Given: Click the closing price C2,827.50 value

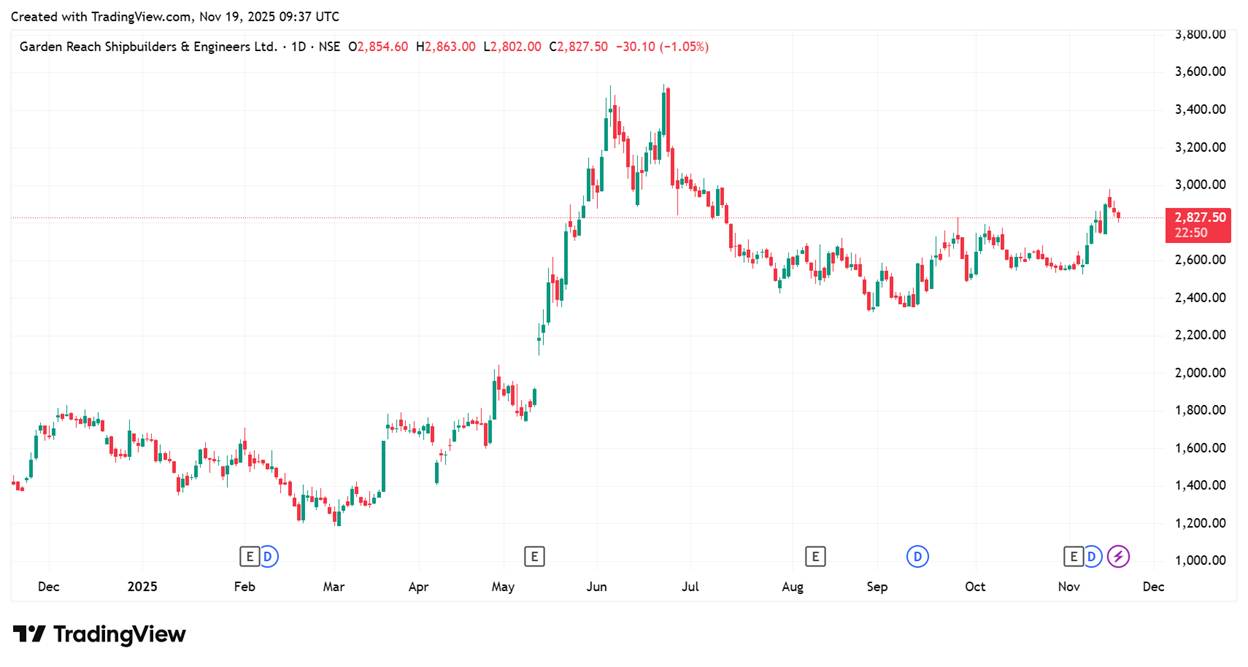Looking at the screenshot, I should click(578, 46).
